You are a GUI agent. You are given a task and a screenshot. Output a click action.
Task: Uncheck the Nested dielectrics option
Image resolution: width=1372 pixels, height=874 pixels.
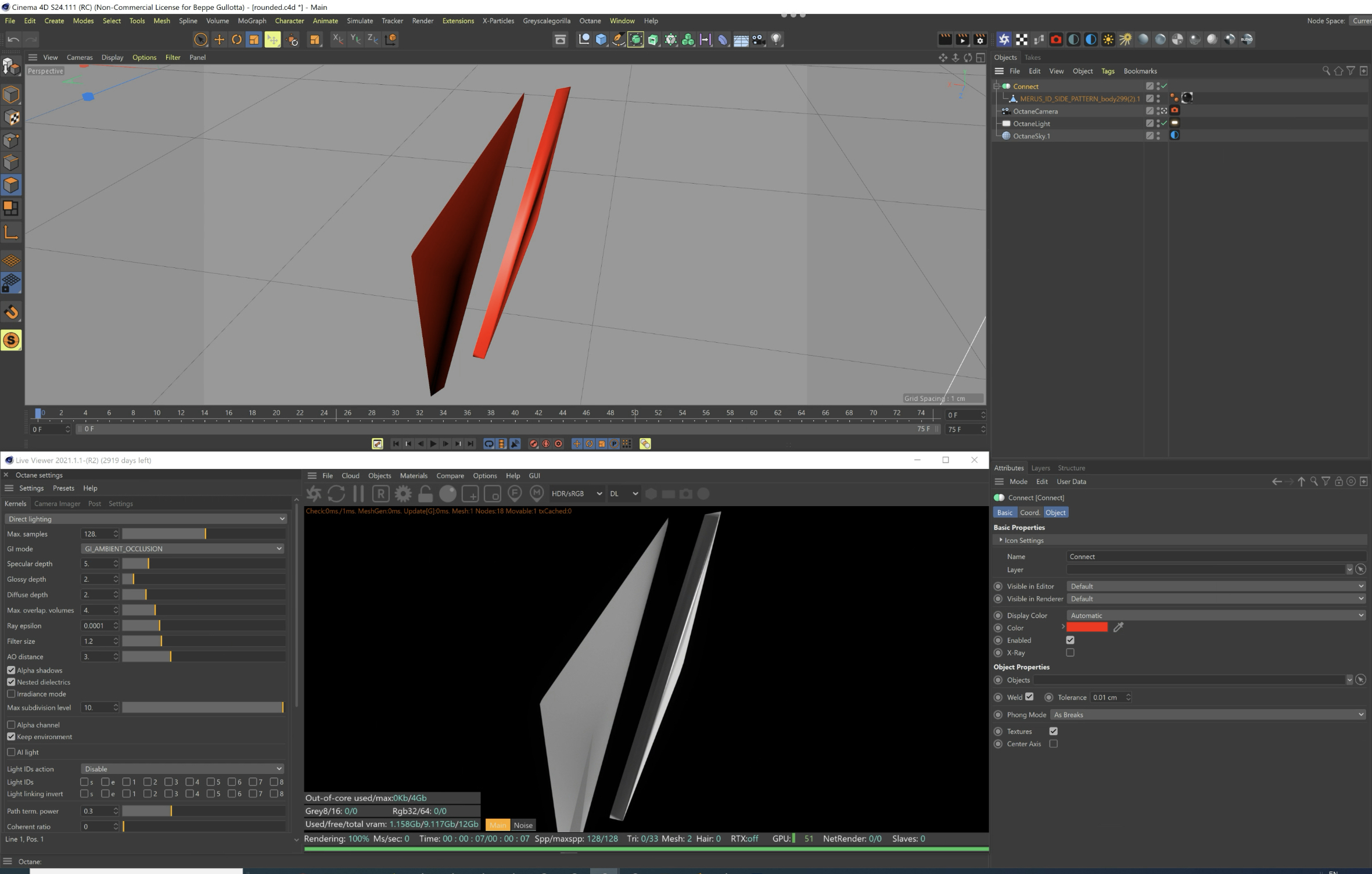[11, 682]
